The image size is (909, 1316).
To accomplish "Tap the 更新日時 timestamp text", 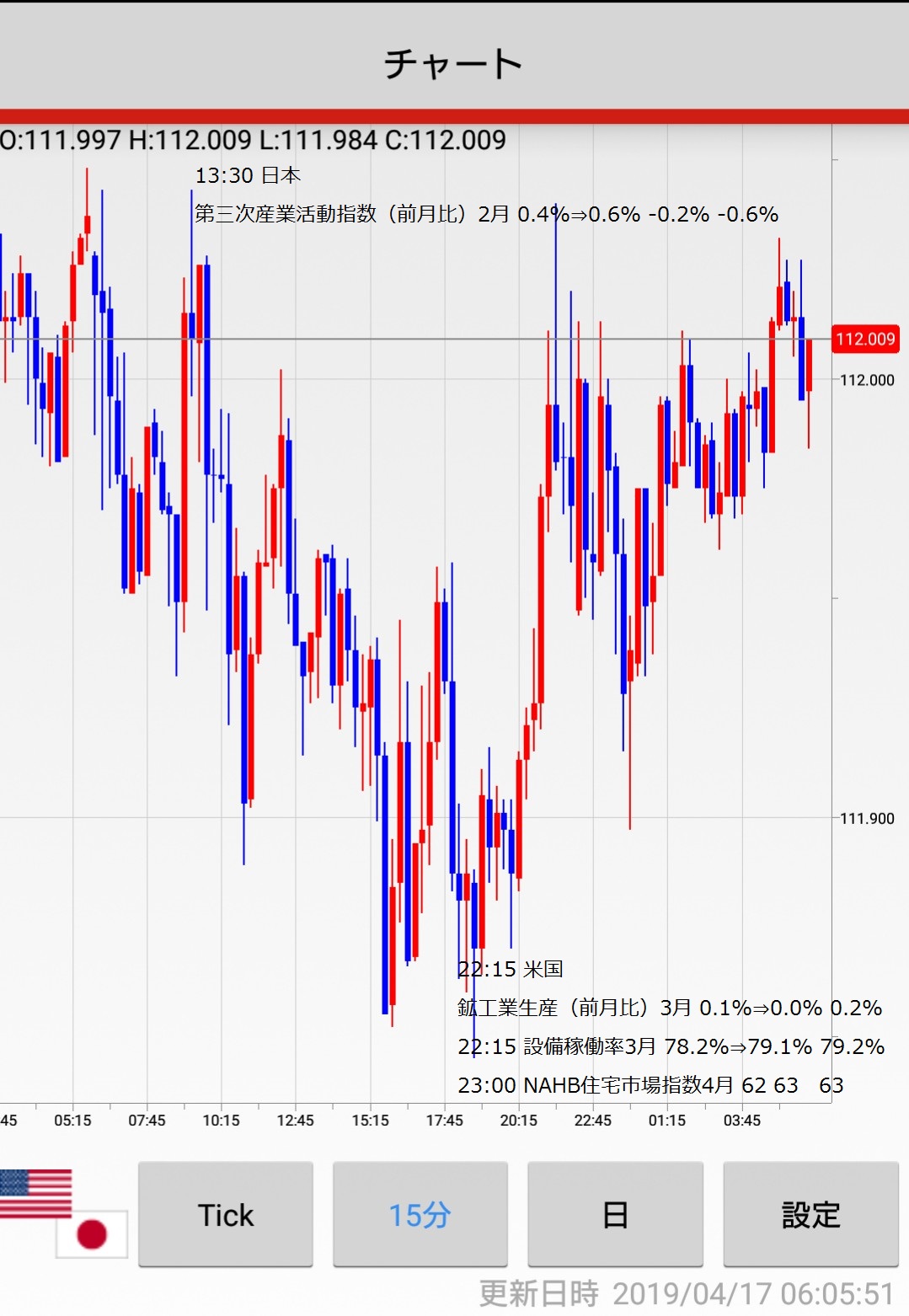I will (686, 1293).
